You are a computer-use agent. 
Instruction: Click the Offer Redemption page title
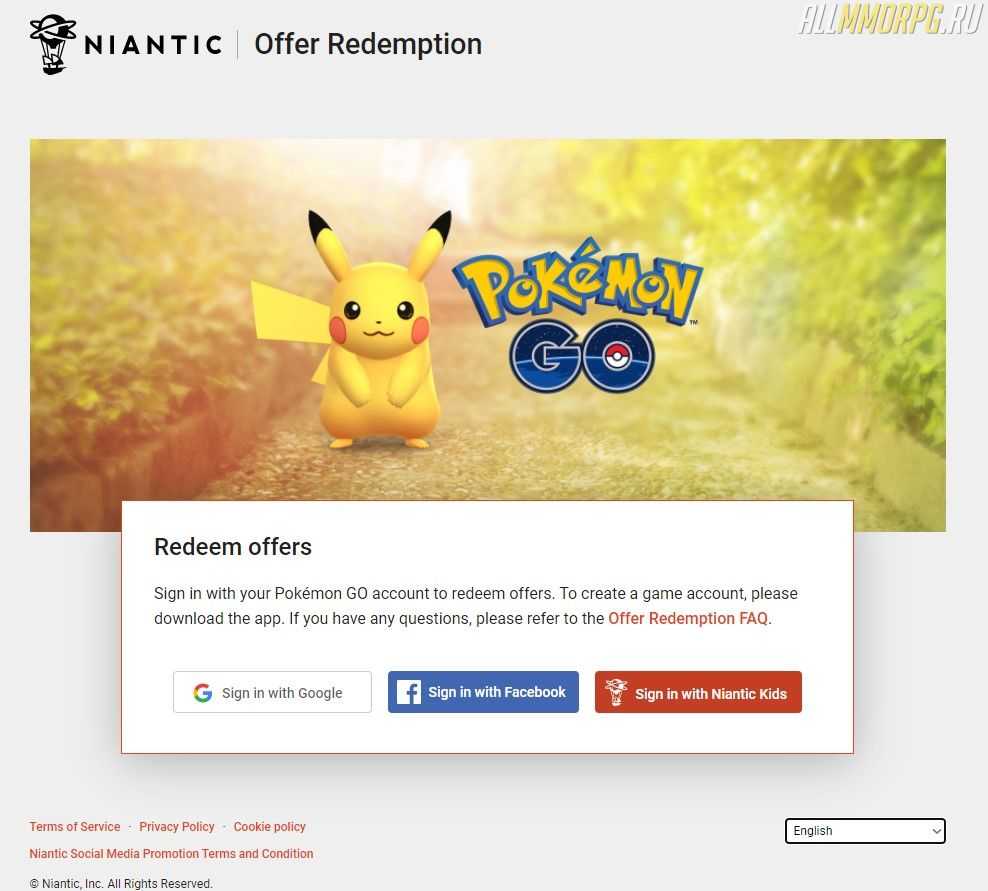point(368,45)
